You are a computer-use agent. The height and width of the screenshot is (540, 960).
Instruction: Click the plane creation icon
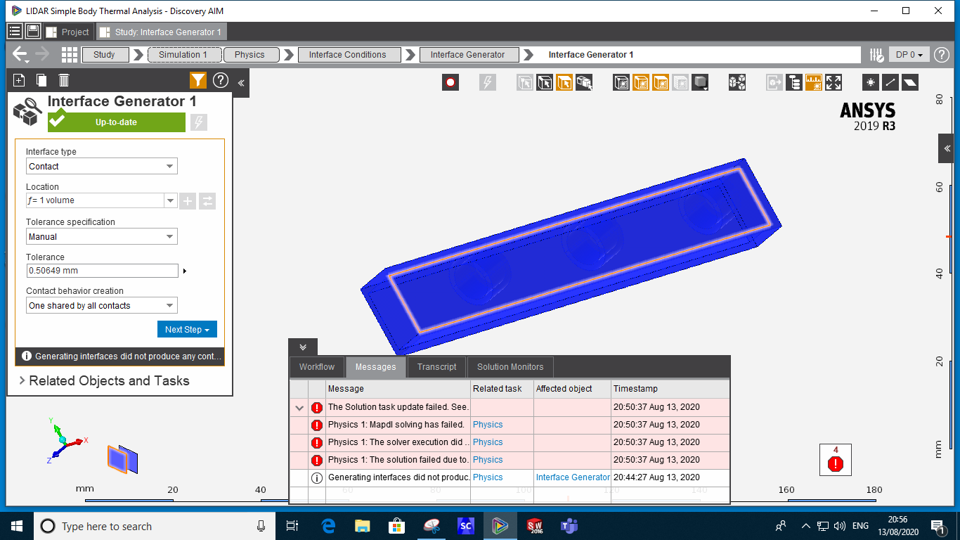(x=910, y=82)
